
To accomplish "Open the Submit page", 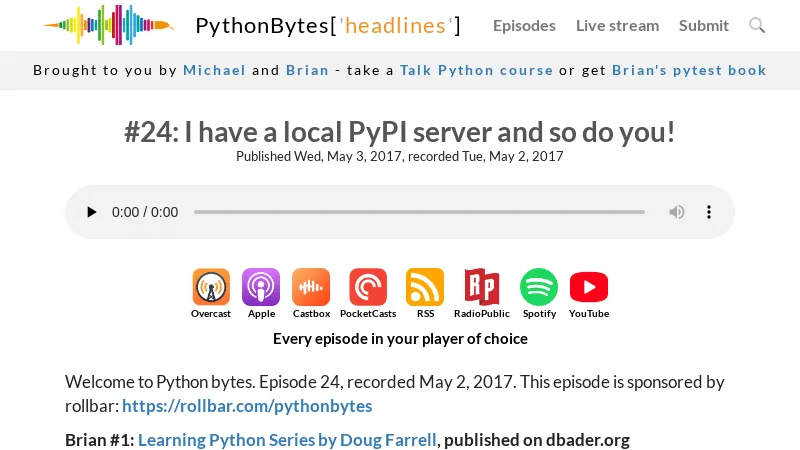I will (x=704, y=26).
